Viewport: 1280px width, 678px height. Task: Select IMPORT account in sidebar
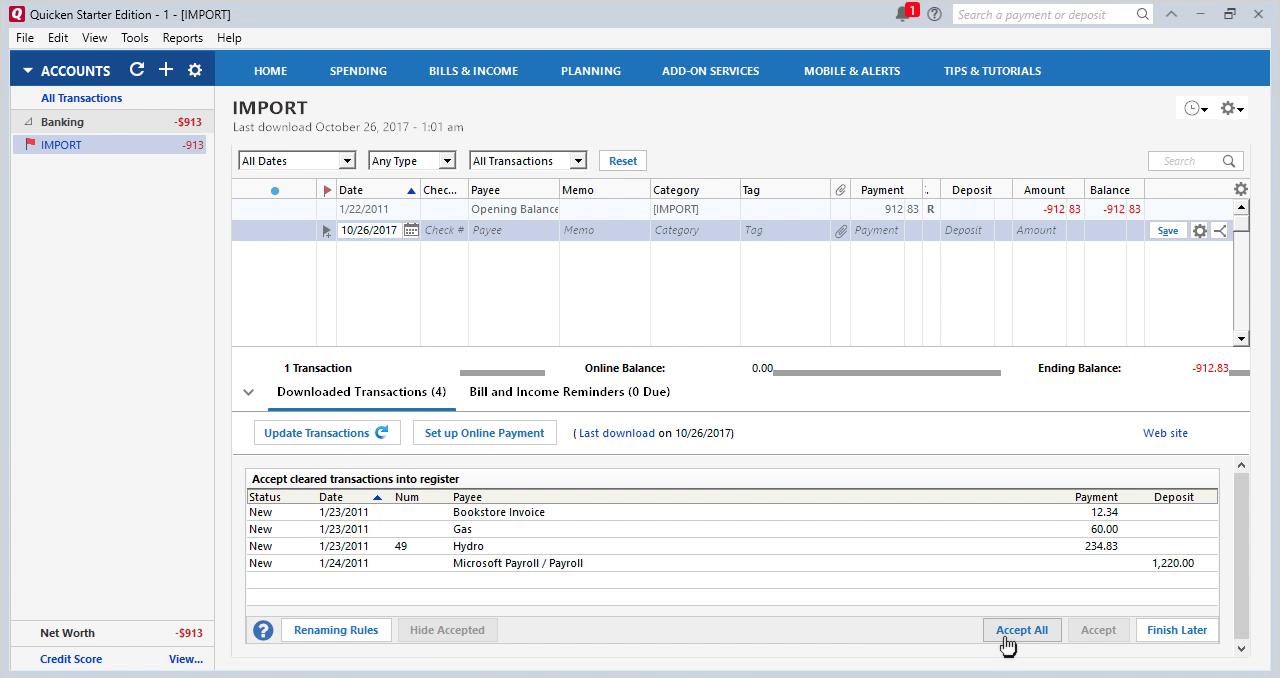[110, 145]
